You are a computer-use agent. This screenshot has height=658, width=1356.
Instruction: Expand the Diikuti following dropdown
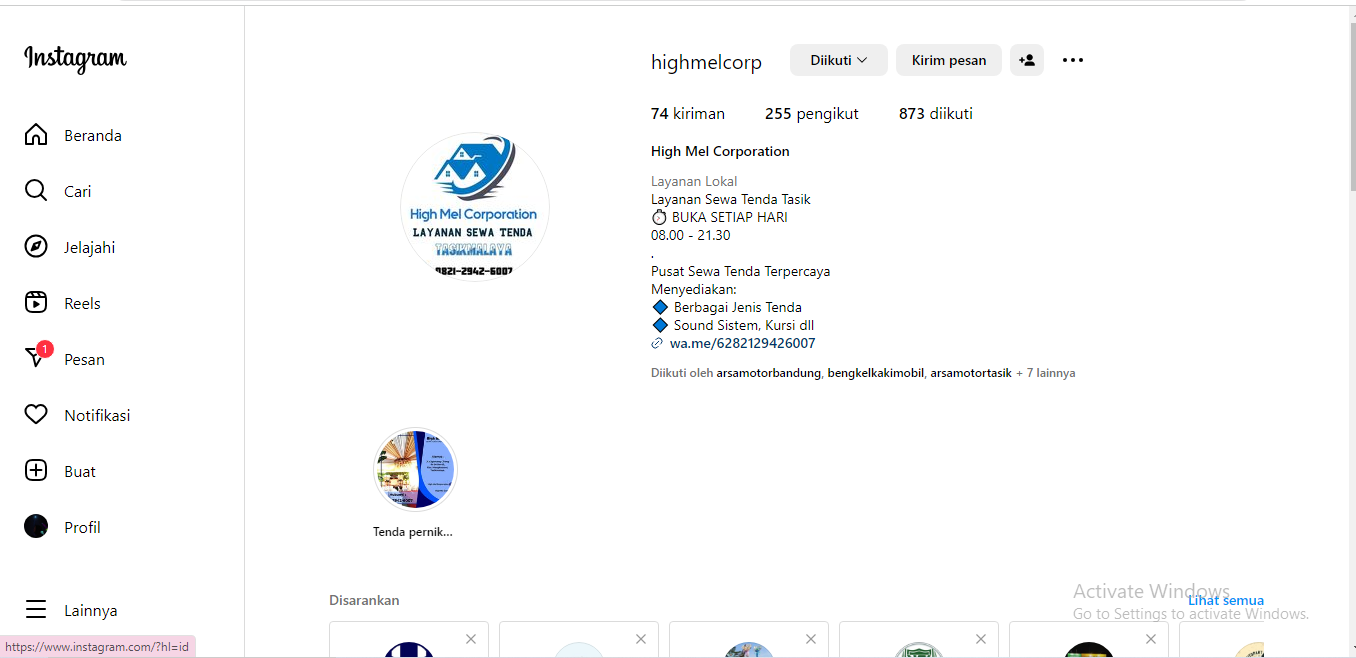[839, 60]
